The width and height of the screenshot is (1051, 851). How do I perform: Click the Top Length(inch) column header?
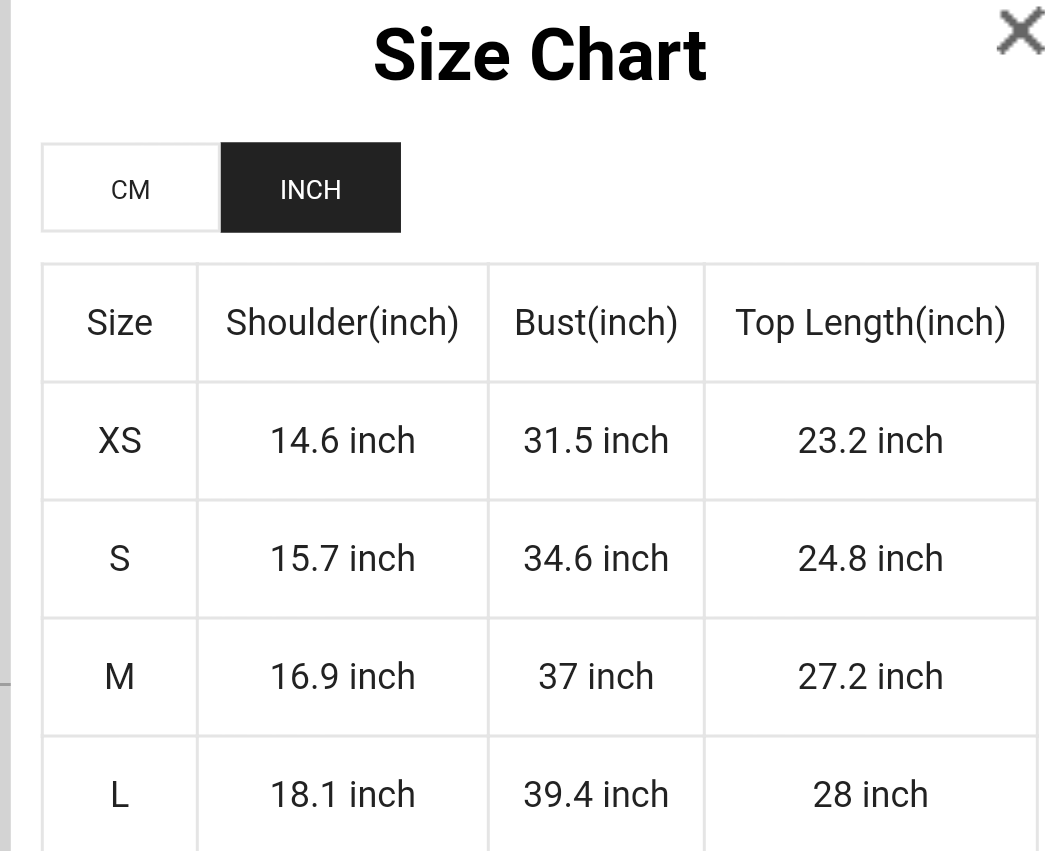[x=870, y=323]
